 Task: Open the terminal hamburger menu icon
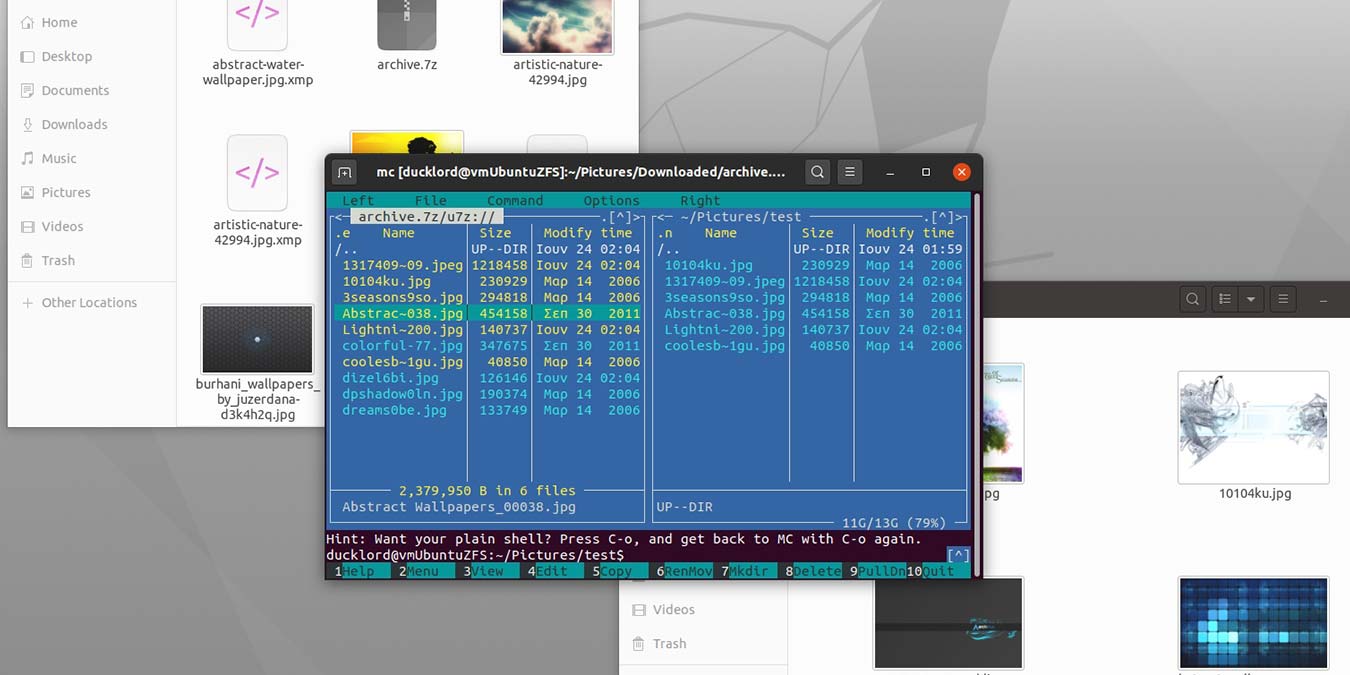pos(849,171)
